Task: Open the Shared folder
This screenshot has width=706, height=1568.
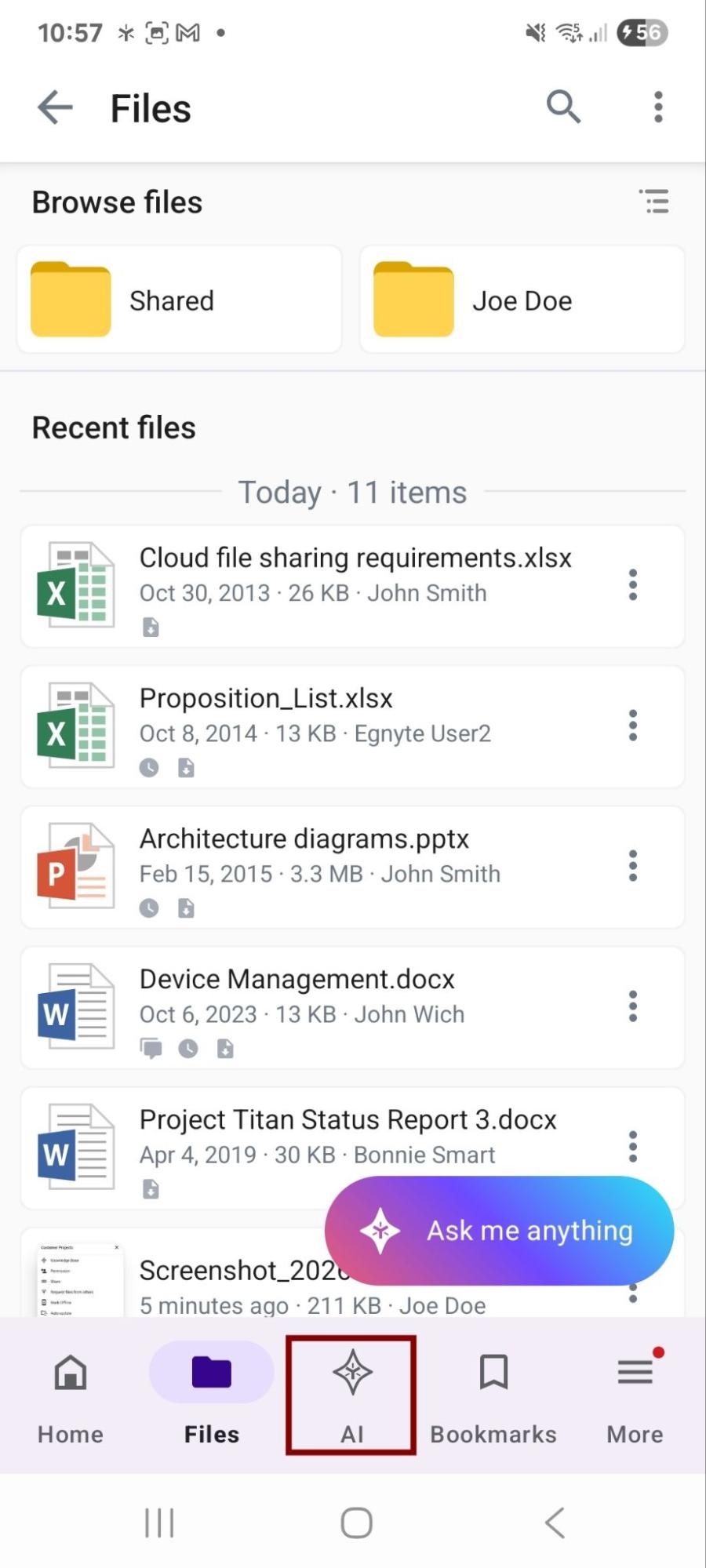Action: pos(179,300)
